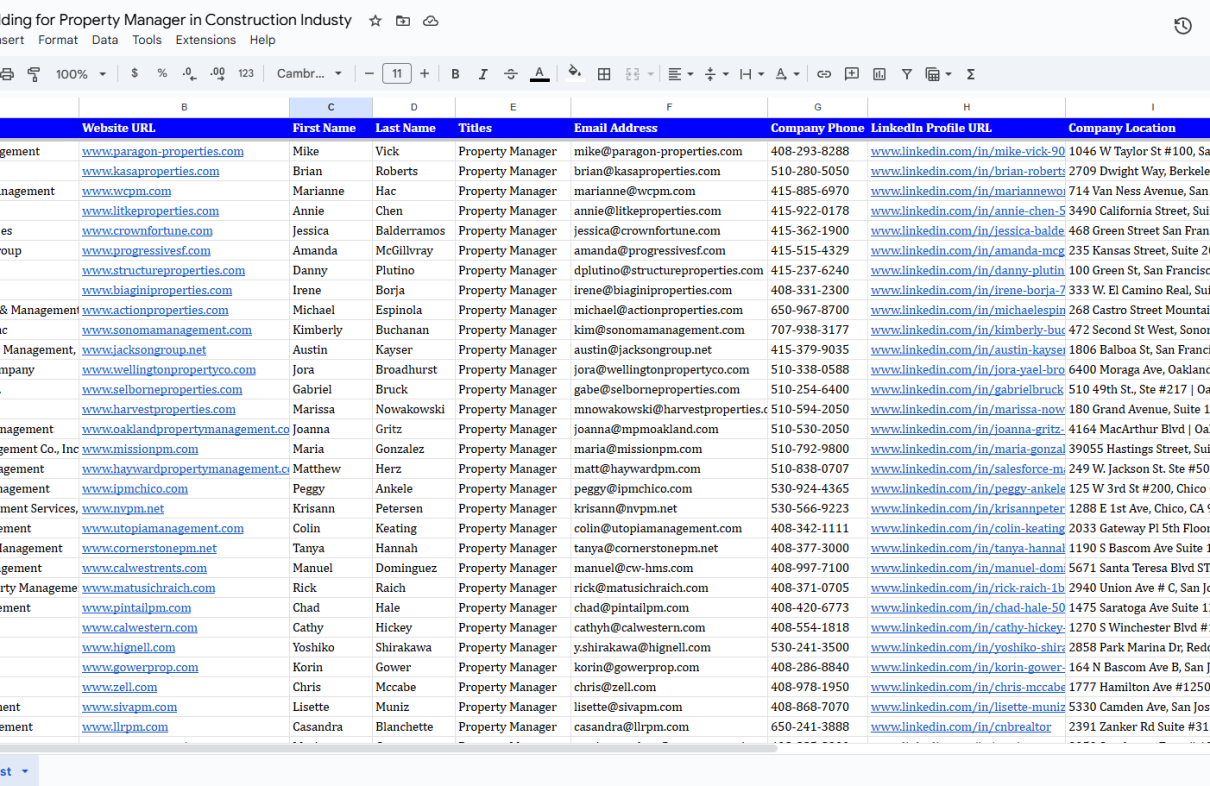1210x786 pixels.
Task: Select column B header
Action: pyautogui.click(x=184, y=107)
